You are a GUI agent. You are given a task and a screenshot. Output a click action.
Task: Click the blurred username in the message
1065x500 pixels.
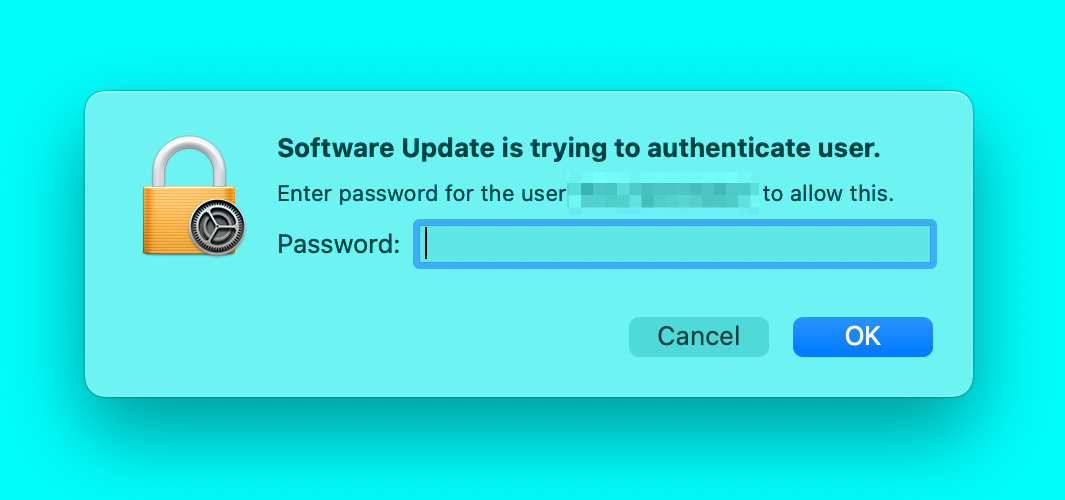(x=664, y=194)
